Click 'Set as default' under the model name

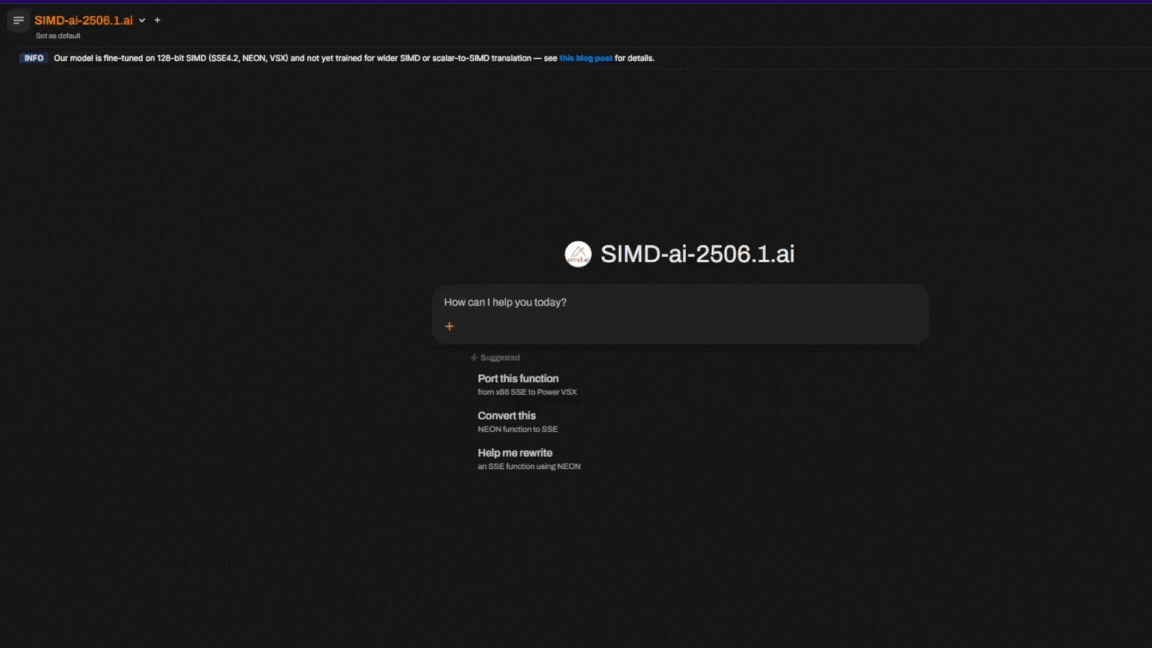[x=58, y=36]
